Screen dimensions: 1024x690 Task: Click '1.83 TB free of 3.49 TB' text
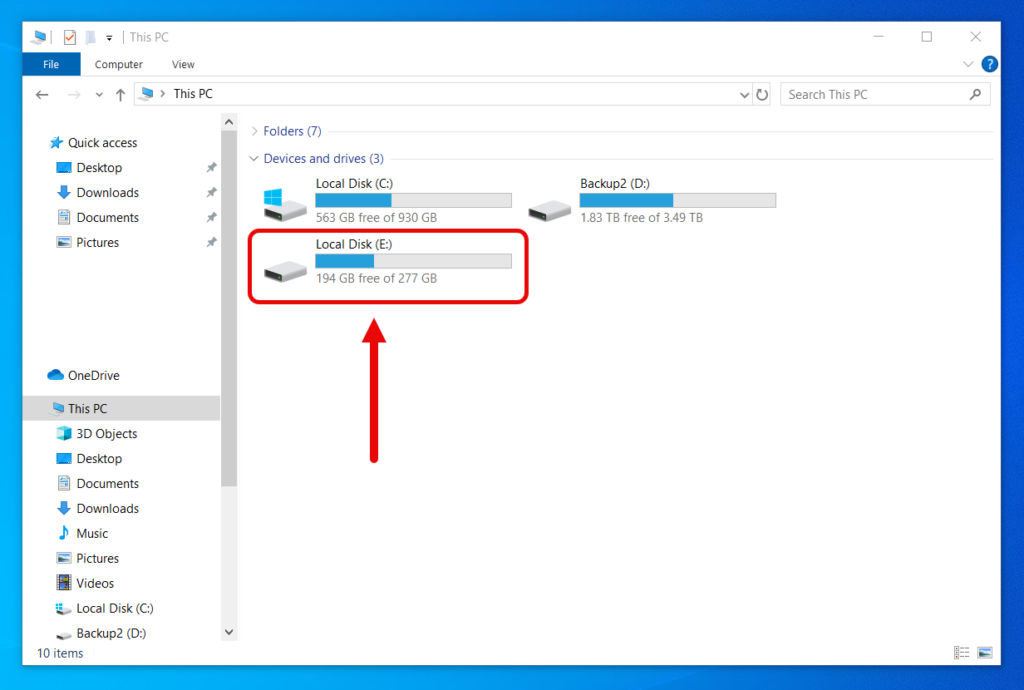tap(641, 217)
